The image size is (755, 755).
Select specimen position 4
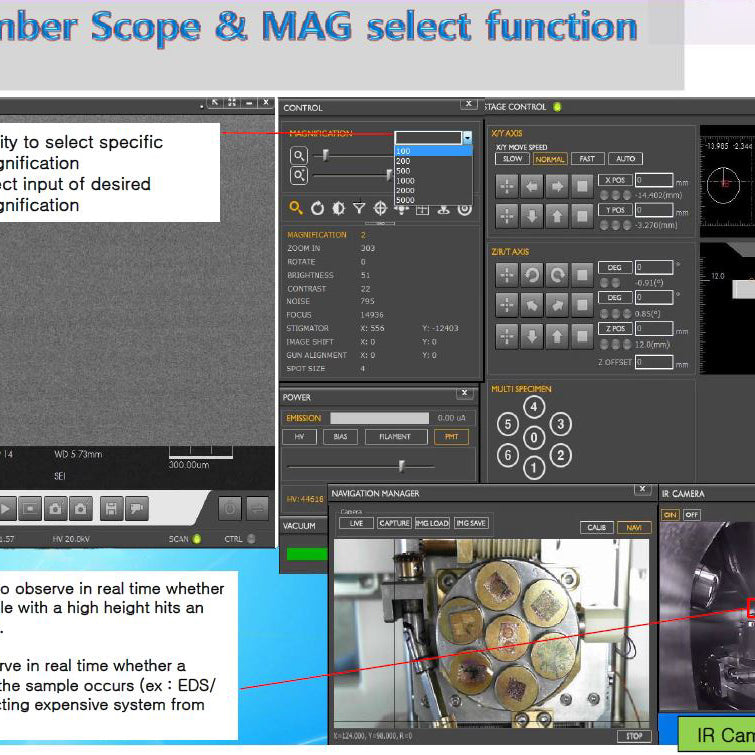pyautogui.click(x=534, y=407)
